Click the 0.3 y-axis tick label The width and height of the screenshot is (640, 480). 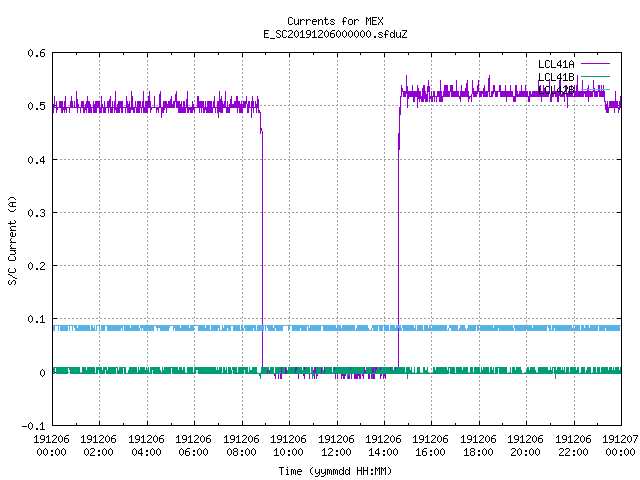(36, 213)
